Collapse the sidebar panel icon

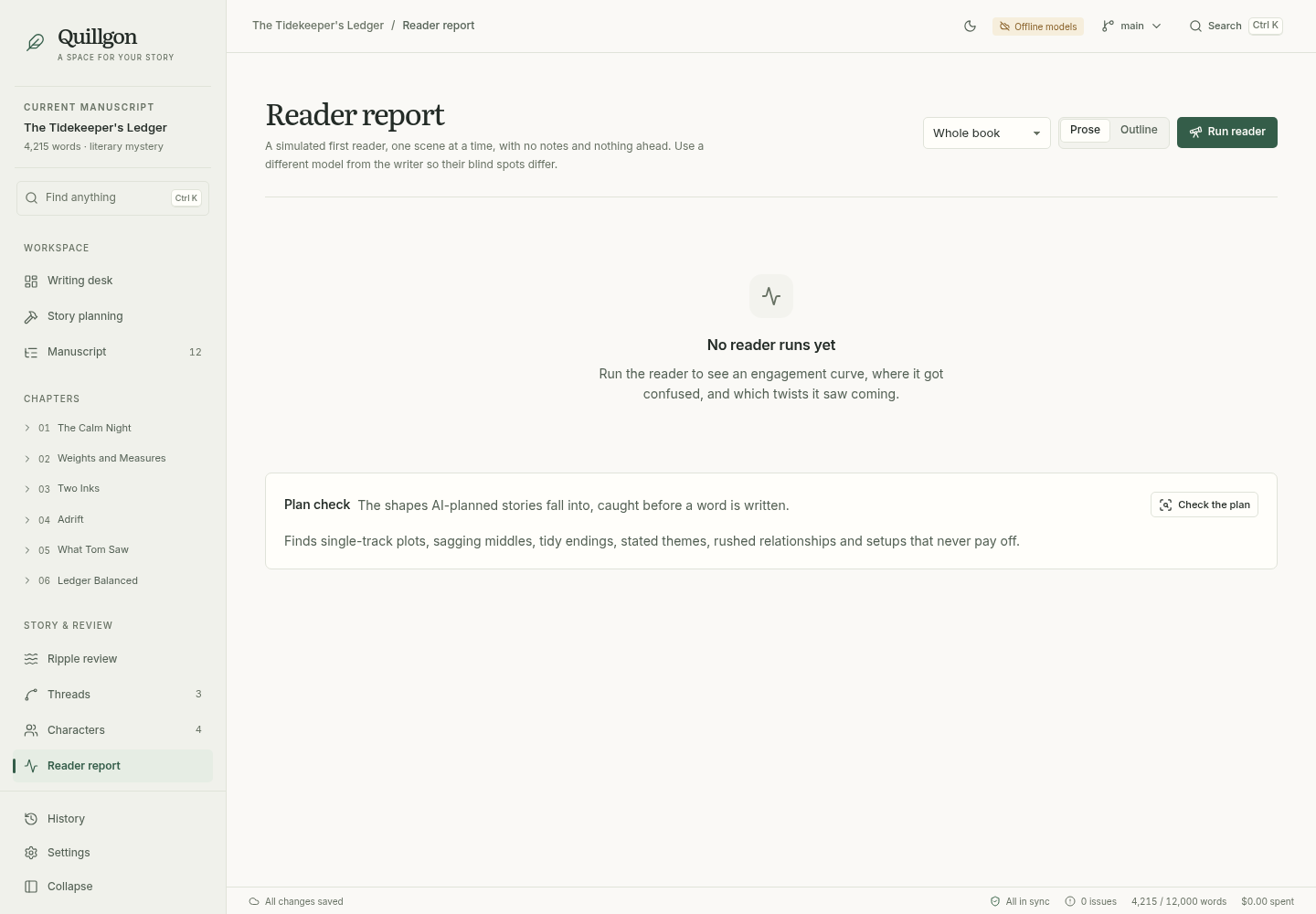tap(31, 887)
